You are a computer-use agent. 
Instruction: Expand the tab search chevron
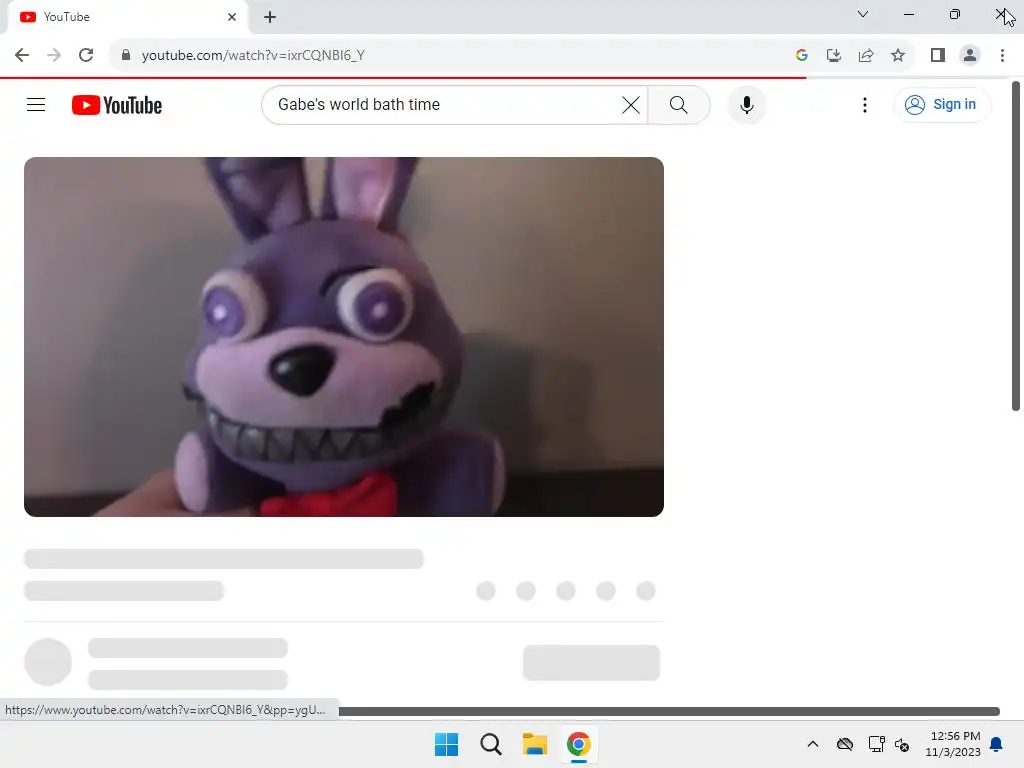pyautogui.click(x=863, y=14)
